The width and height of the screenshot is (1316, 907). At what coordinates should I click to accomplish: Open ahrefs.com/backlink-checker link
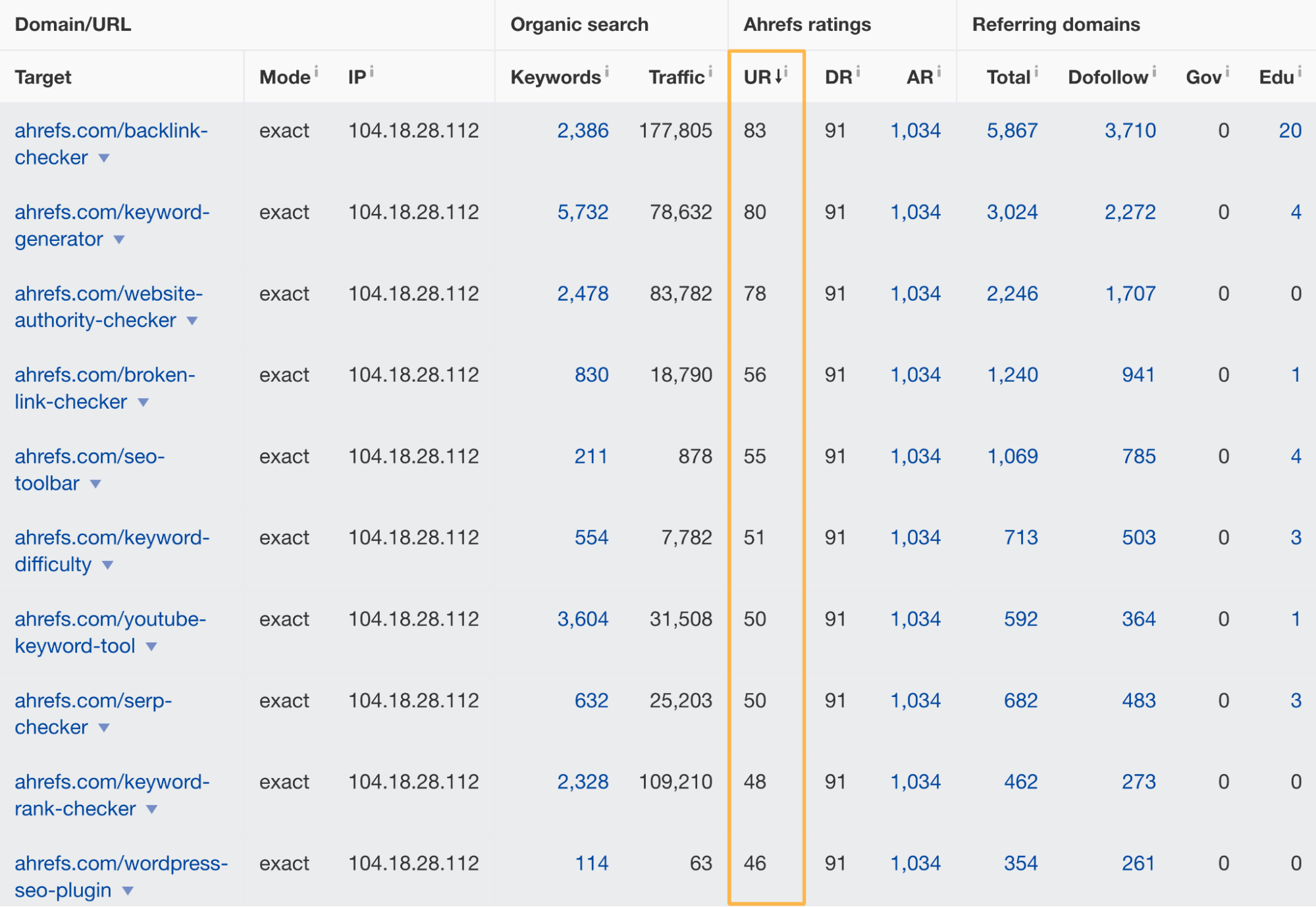coord(111,144)
